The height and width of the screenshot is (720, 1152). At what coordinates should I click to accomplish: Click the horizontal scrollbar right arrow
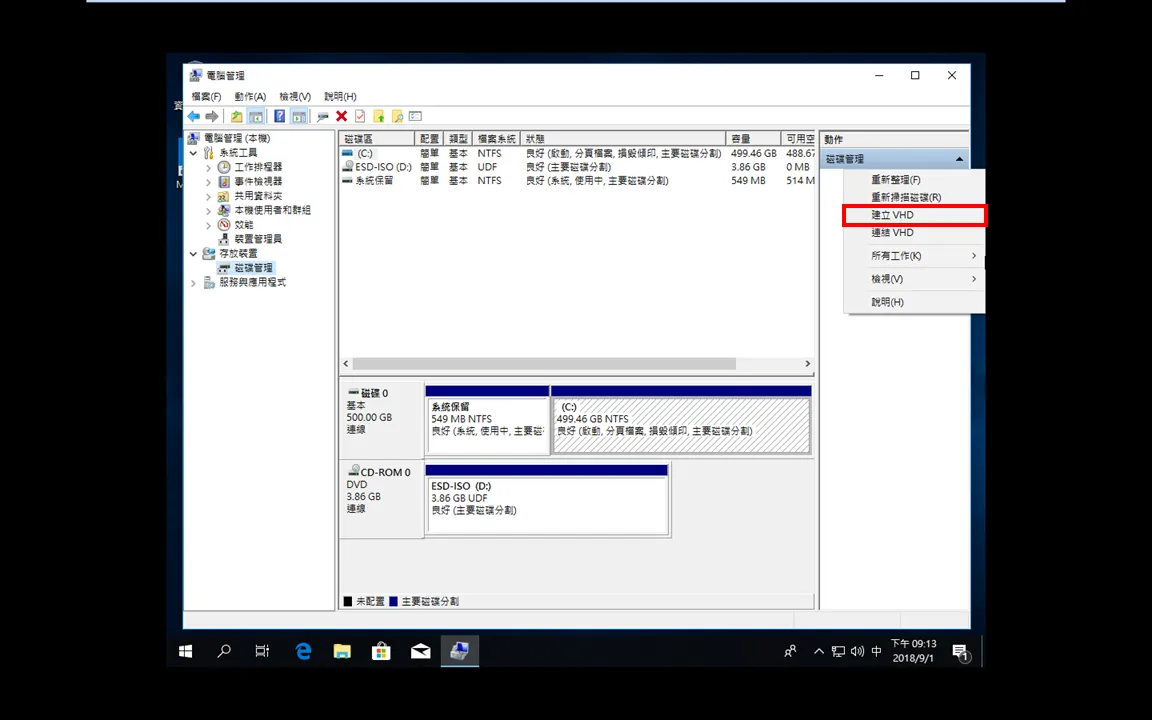pyautogui.click(x=807, y=364)
